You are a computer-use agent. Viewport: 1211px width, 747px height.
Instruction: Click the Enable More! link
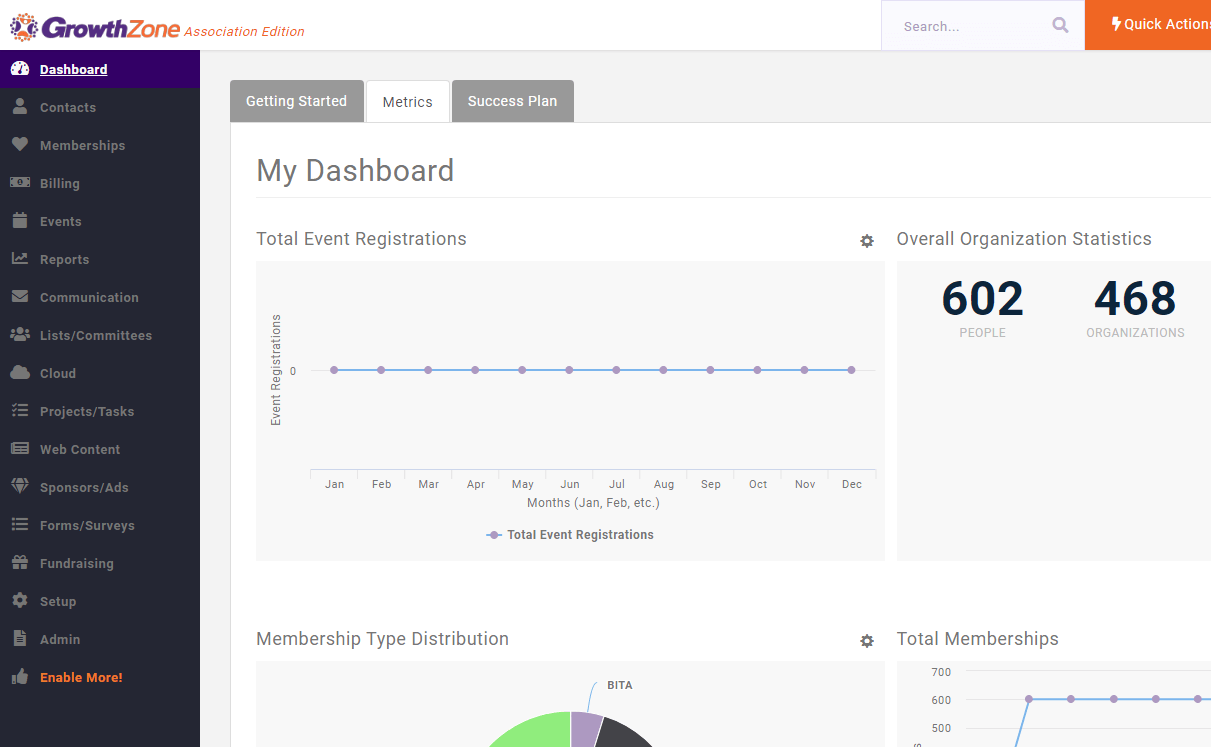(81, 677)
